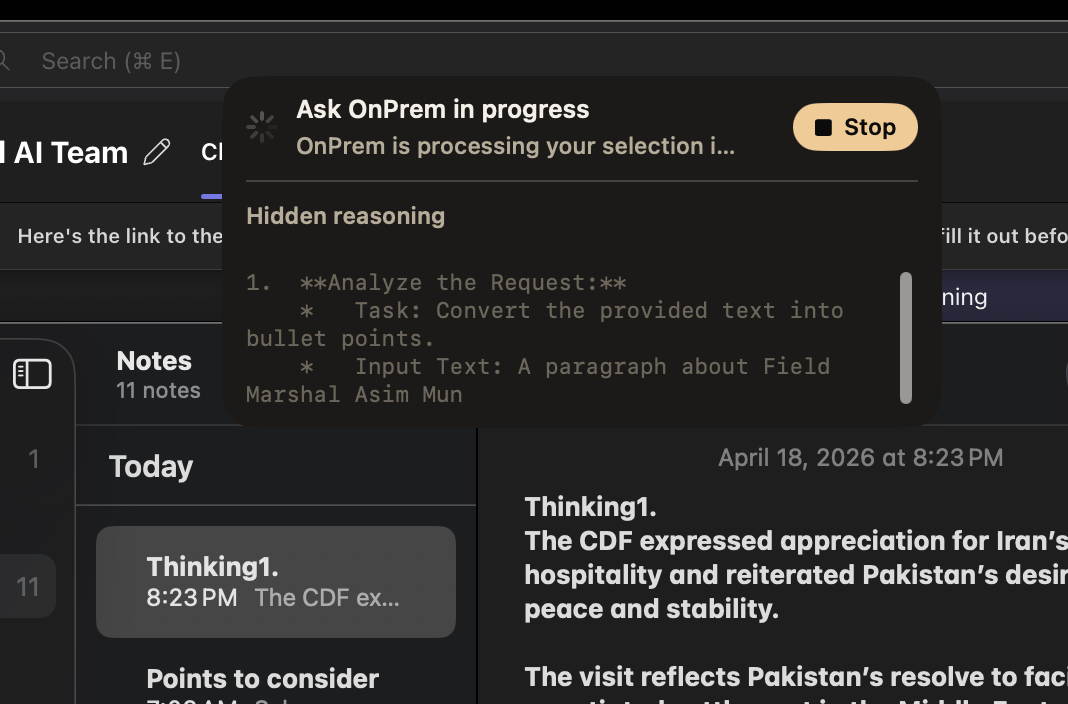
Task: Click the April 18, 2026 date heading
Action: click(x=860, y=457)
